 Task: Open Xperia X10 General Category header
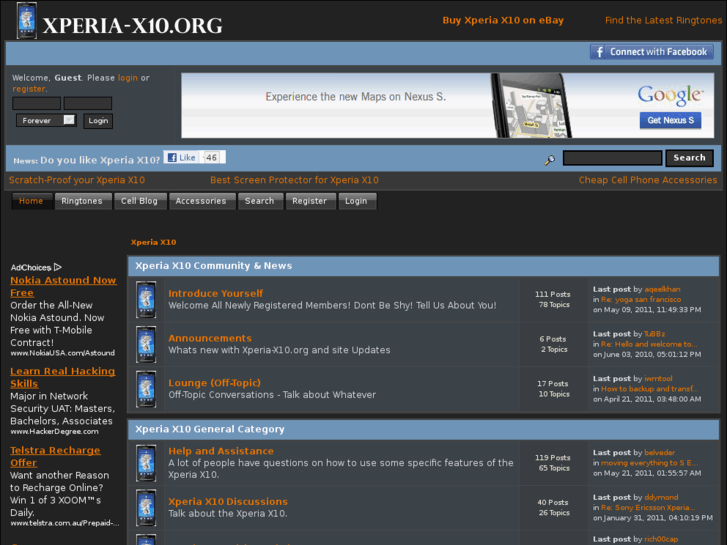[210, 429]
